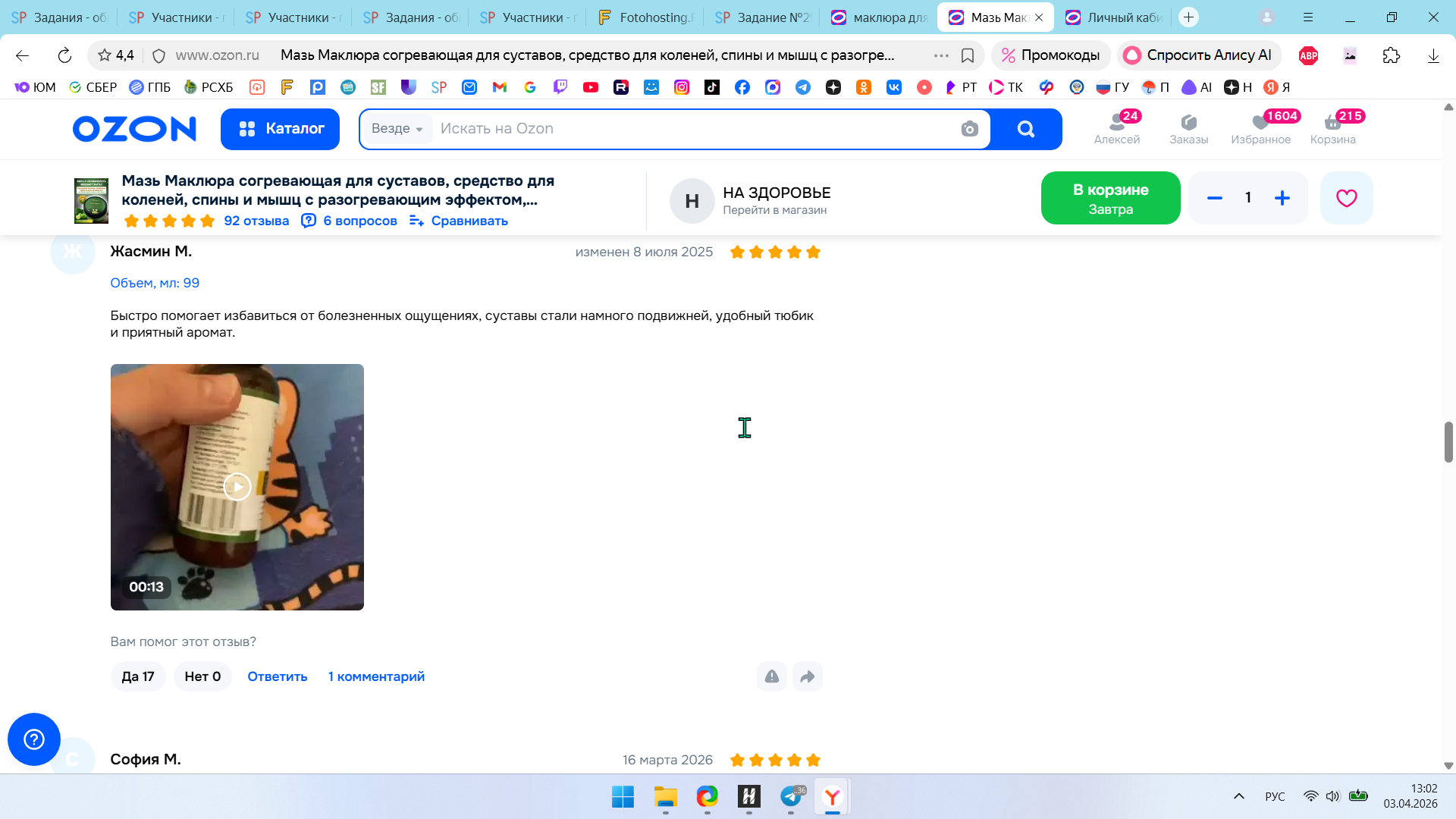
Task: Report the review with warning icon
Action: tap(772, 676)
